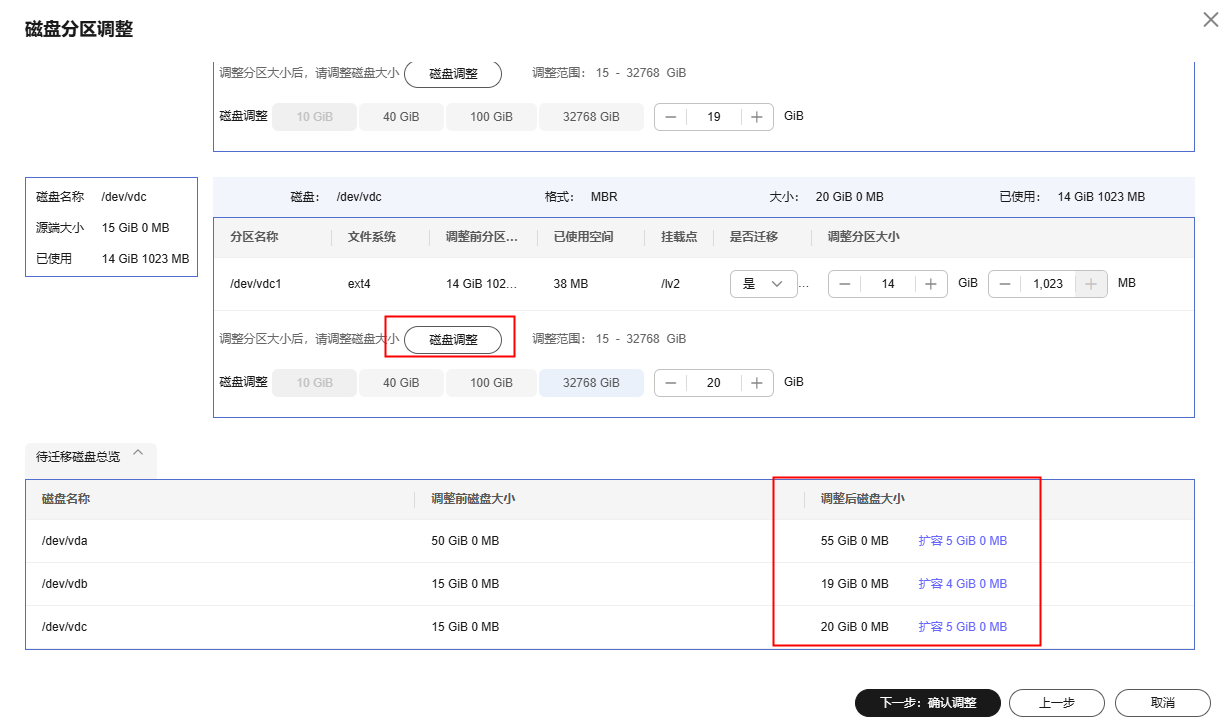Select 32768 GiB preset for /dev/vdc disk

coord(591,383)
